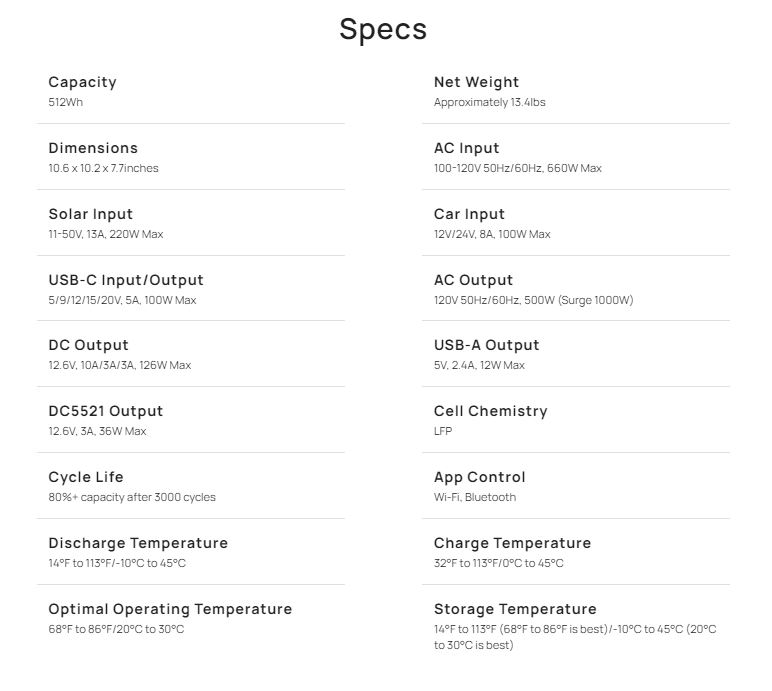Click USB-C Input/Output label
Screen dimensions: 772x691
126,280
